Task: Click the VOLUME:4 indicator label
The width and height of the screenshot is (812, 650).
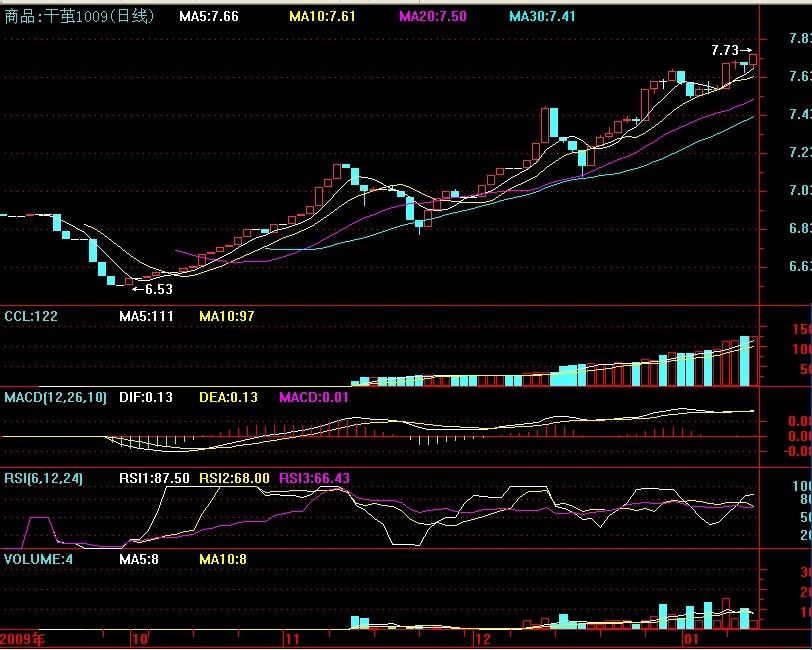Action: pyautogui.click(x=38, y=558)
